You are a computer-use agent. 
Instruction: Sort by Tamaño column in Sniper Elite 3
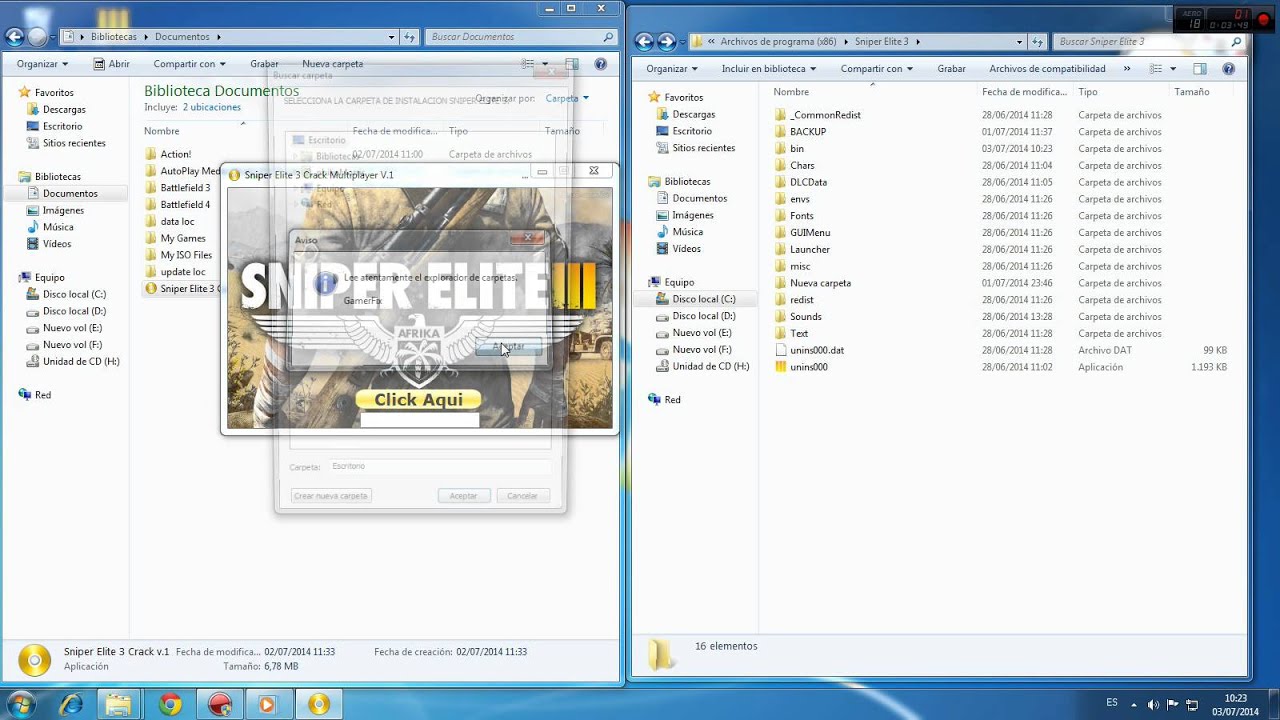(1192, 92)
